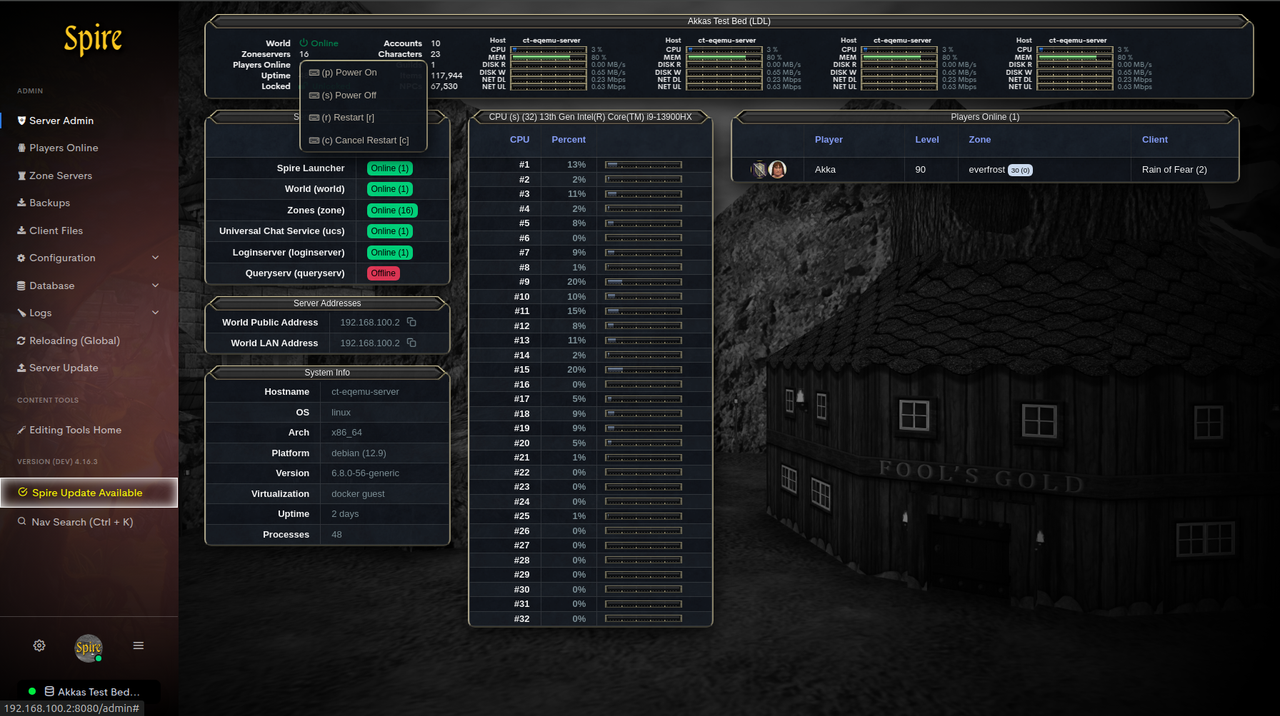Image resolution: width=1280 pixels, height=716 pixels.
Task: Click Percent column header
Action: point(569,140)
